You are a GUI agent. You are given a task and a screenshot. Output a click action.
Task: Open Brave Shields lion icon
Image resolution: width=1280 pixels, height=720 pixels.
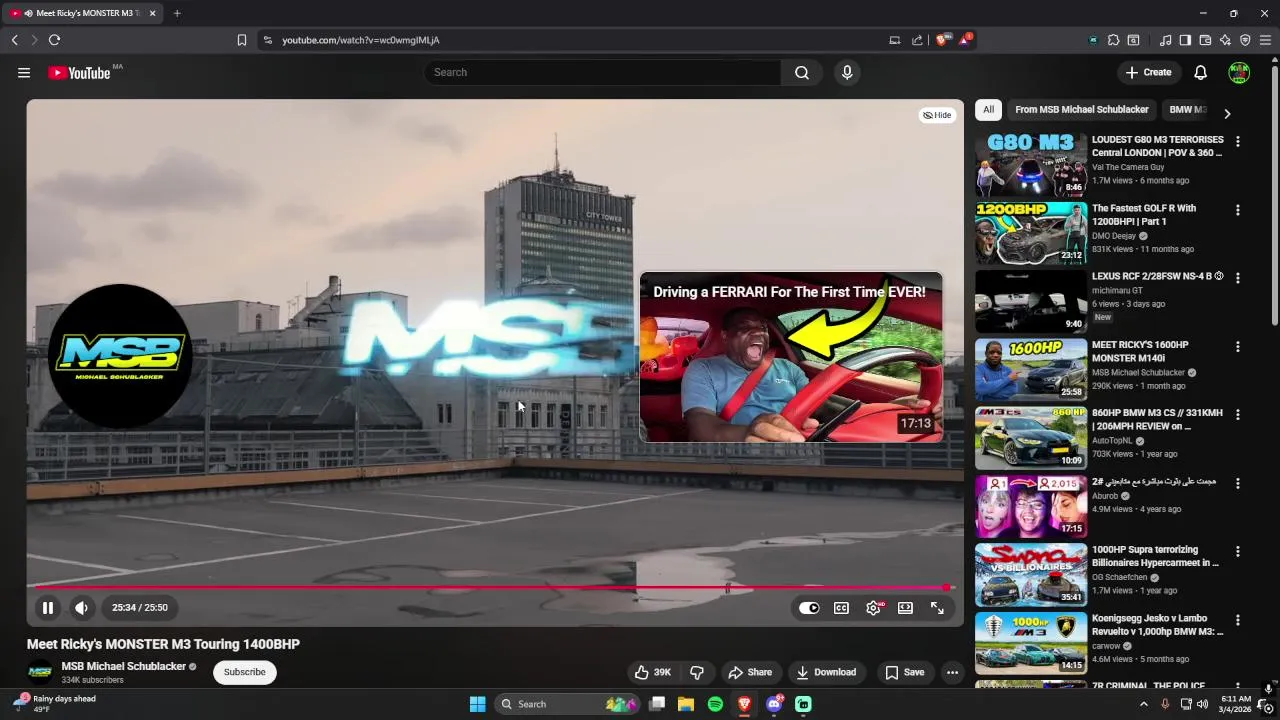coord(942,40)
